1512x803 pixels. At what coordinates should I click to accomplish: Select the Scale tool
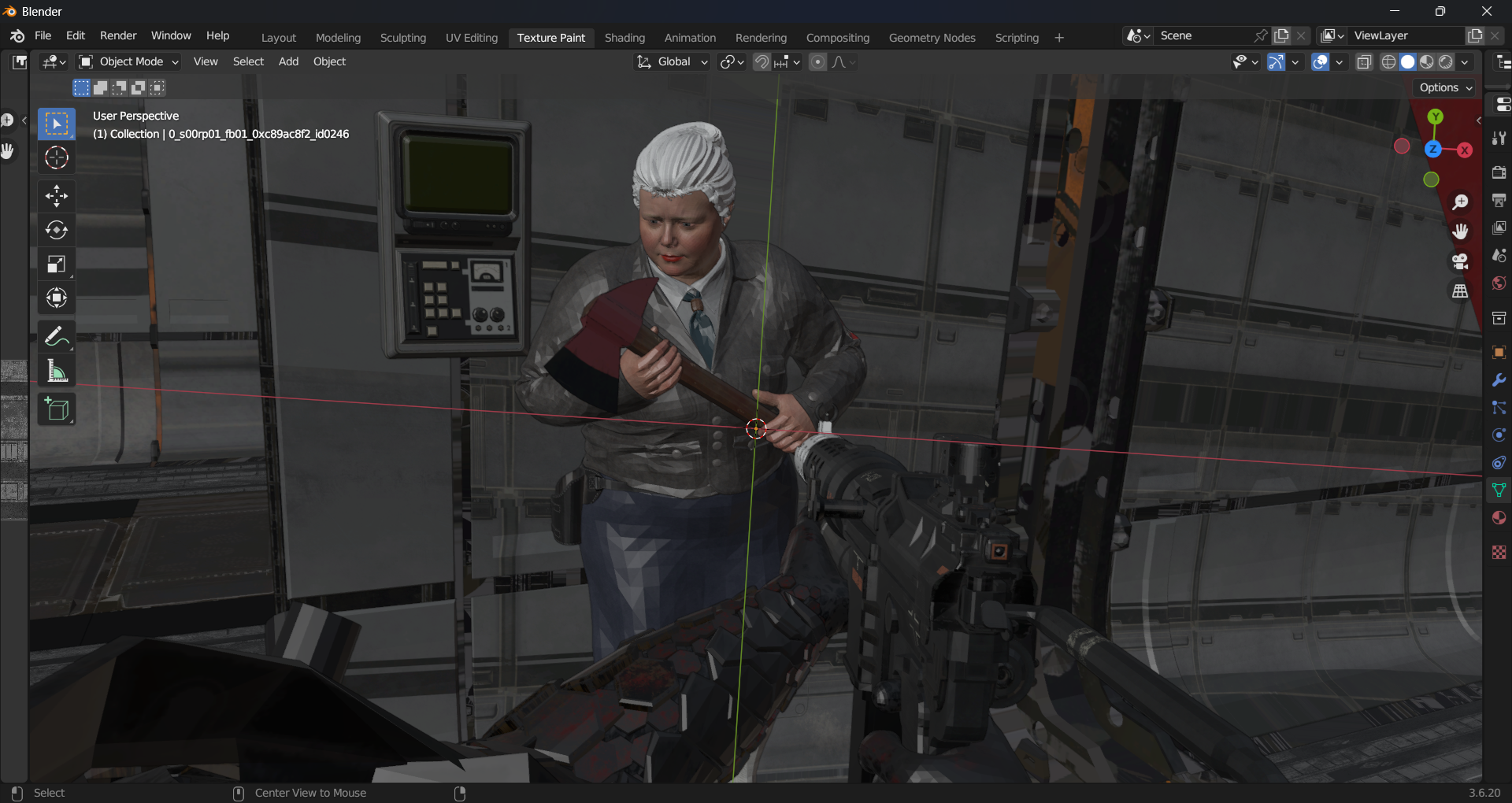tap(57, 264)
